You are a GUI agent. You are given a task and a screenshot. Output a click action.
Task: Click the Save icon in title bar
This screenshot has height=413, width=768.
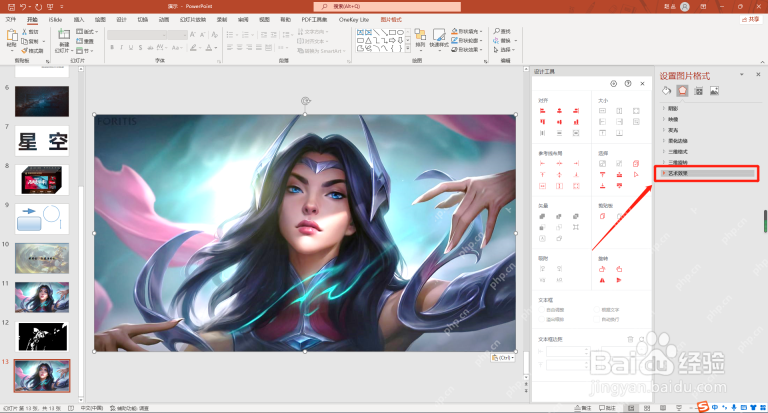pyautogui.click(x=11, y=6)
